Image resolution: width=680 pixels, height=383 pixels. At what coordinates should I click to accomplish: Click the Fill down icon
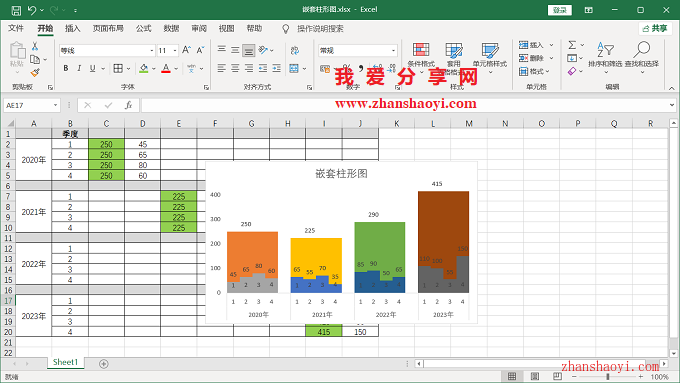pos(572,58)
